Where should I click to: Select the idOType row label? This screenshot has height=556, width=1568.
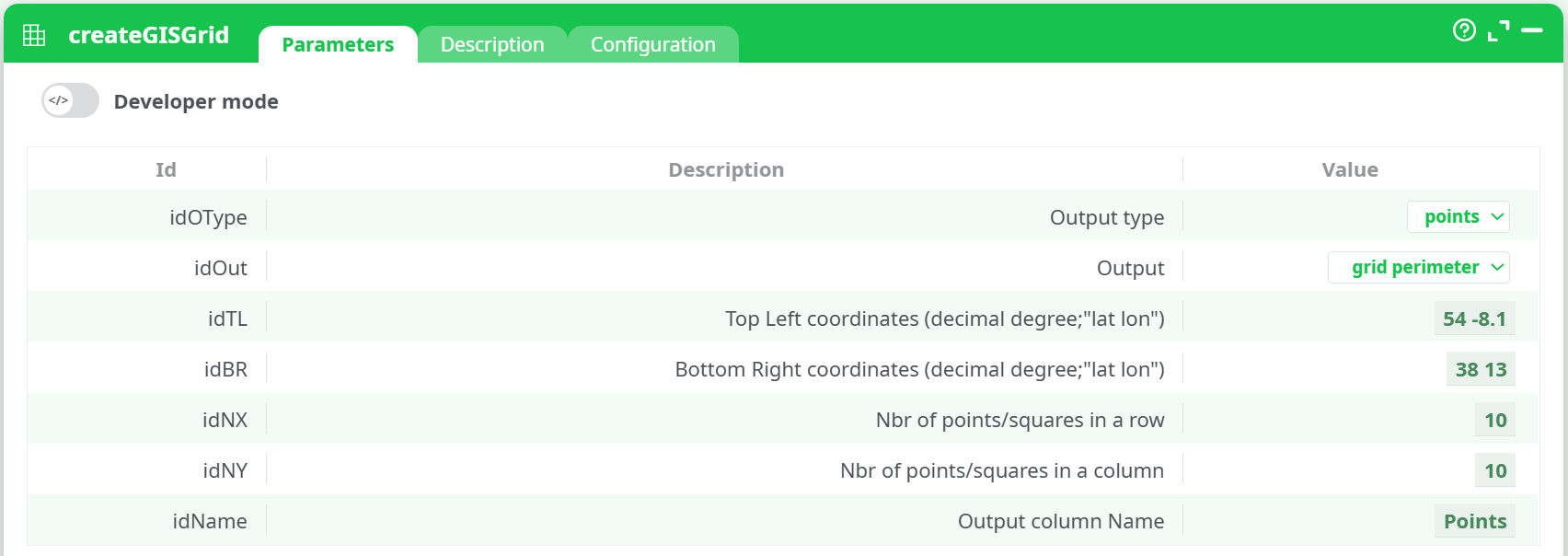tap(208, 217)
